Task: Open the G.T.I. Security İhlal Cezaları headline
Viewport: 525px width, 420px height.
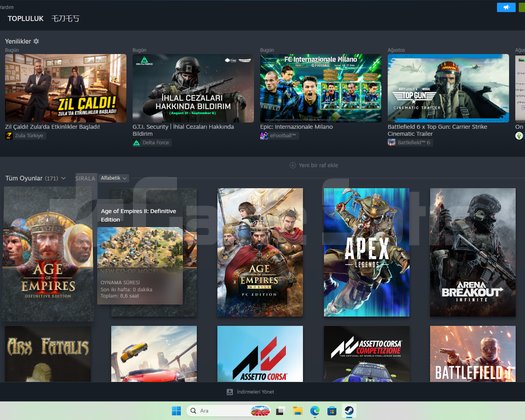Action: (x=183, y=130)
